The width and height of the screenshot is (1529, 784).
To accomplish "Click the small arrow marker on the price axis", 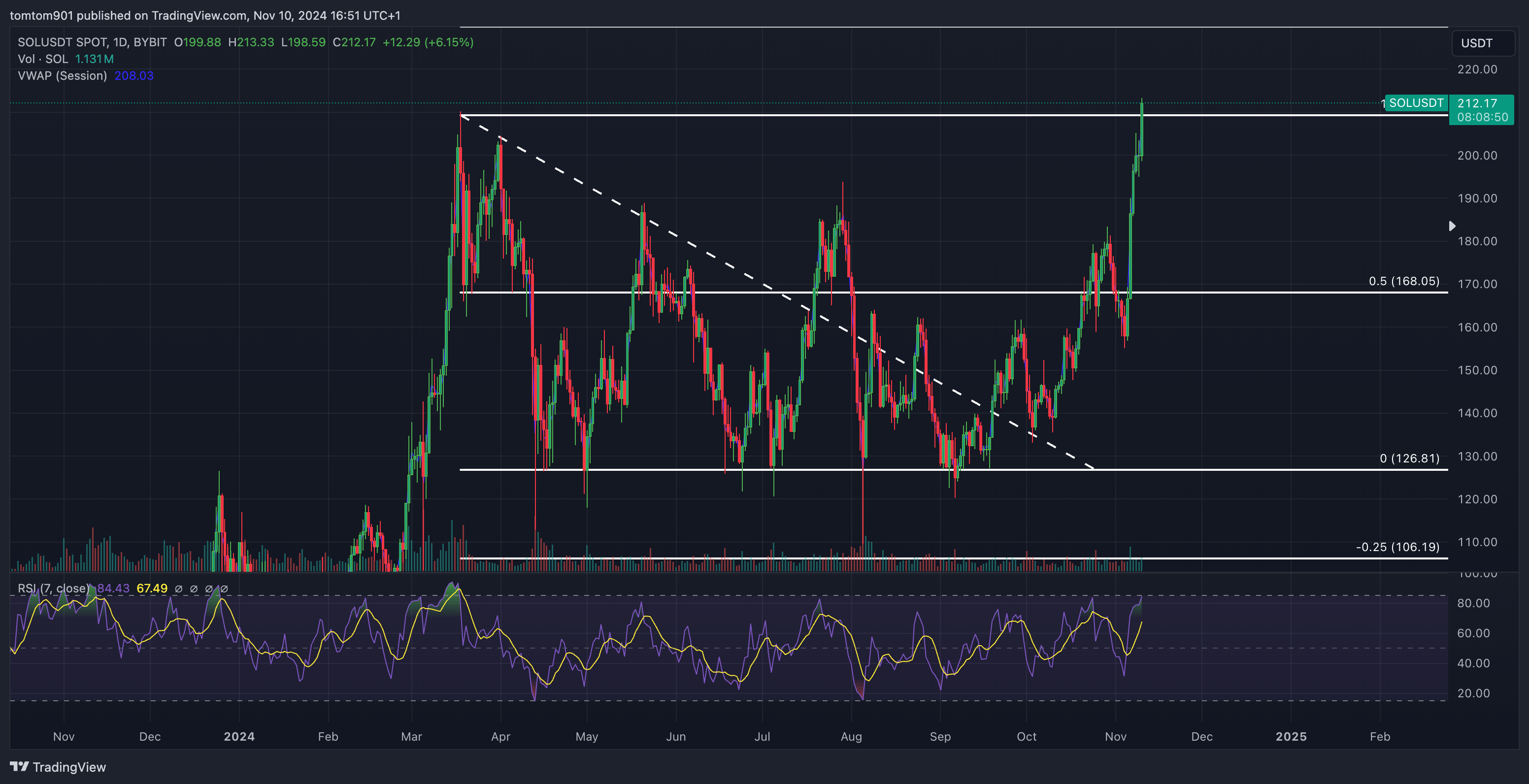I will tap(1452, 226).
